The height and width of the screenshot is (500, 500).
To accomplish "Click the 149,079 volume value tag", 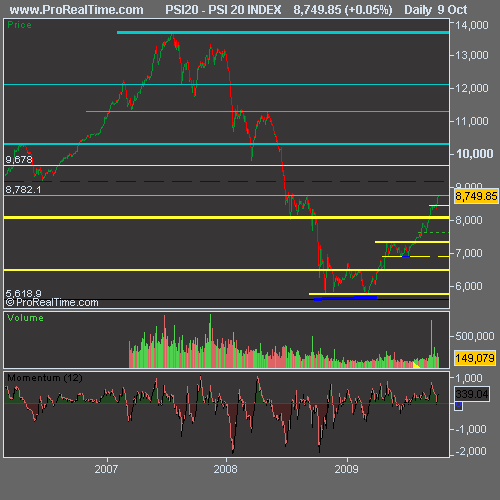I will click(x=475, y=358).
